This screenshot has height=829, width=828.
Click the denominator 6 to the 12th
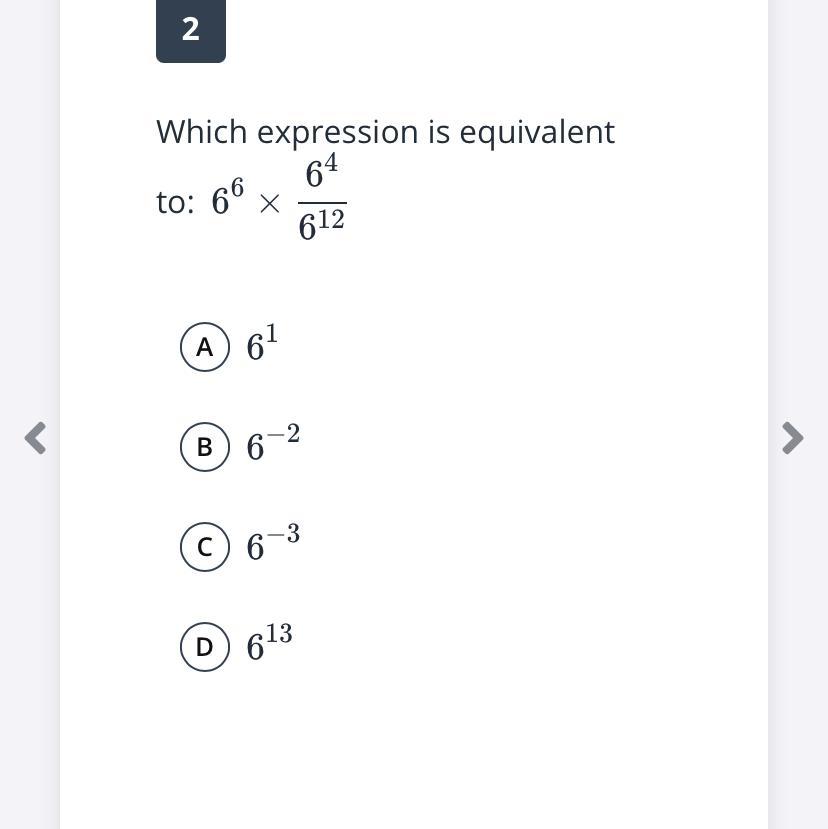322,226
